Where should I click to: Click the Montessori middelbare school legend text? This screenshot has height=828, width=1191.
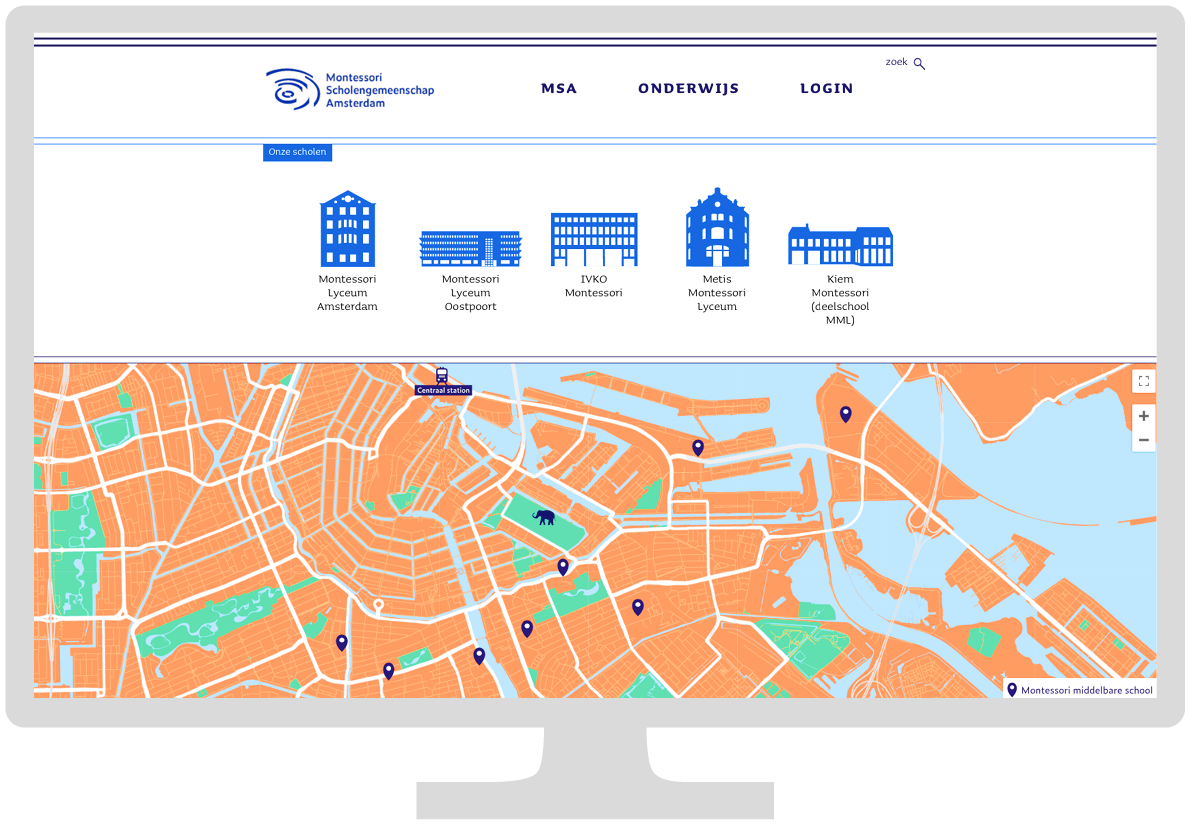pyautogui.click(x=1086, y=691)
